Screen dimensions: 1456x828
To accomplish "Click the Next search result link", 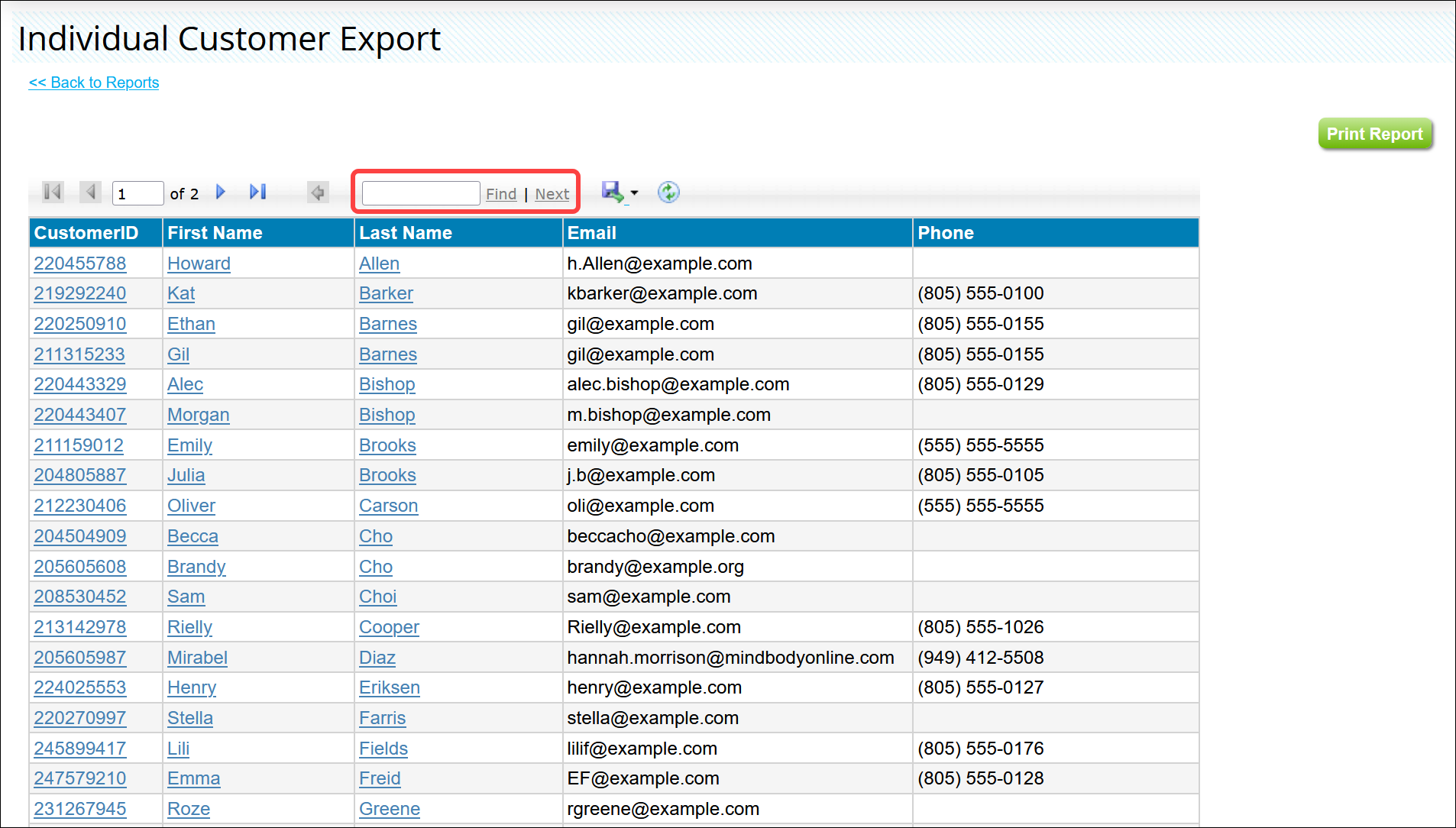I will point(552,194).
